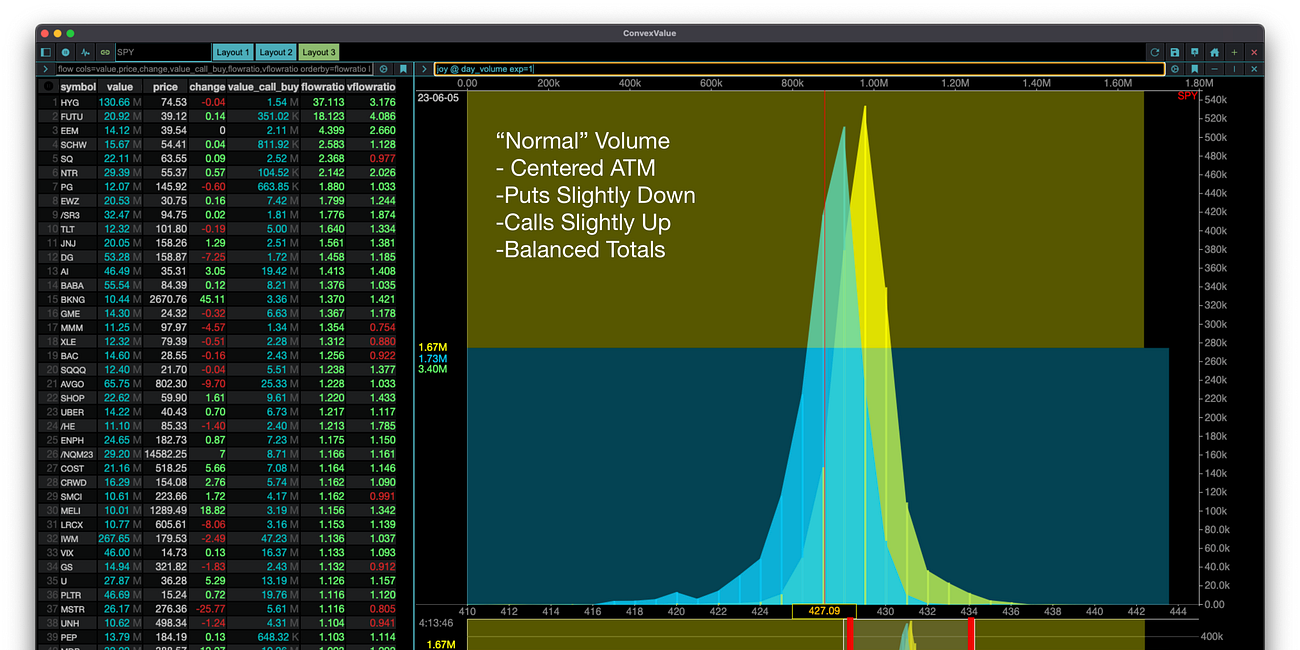Expand the flow query with its chevron
This screenshot has height=650, width=1300.
[x=45, y=68]
